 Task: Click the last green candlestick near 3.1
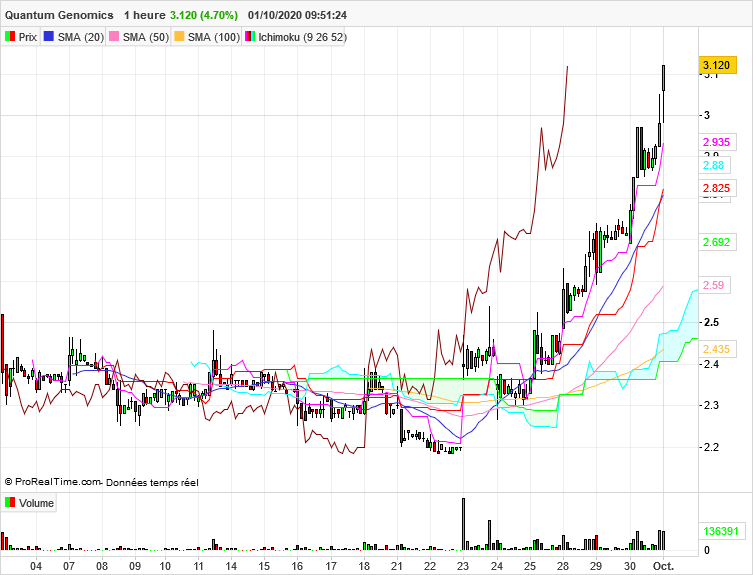(x=663, y=78)
